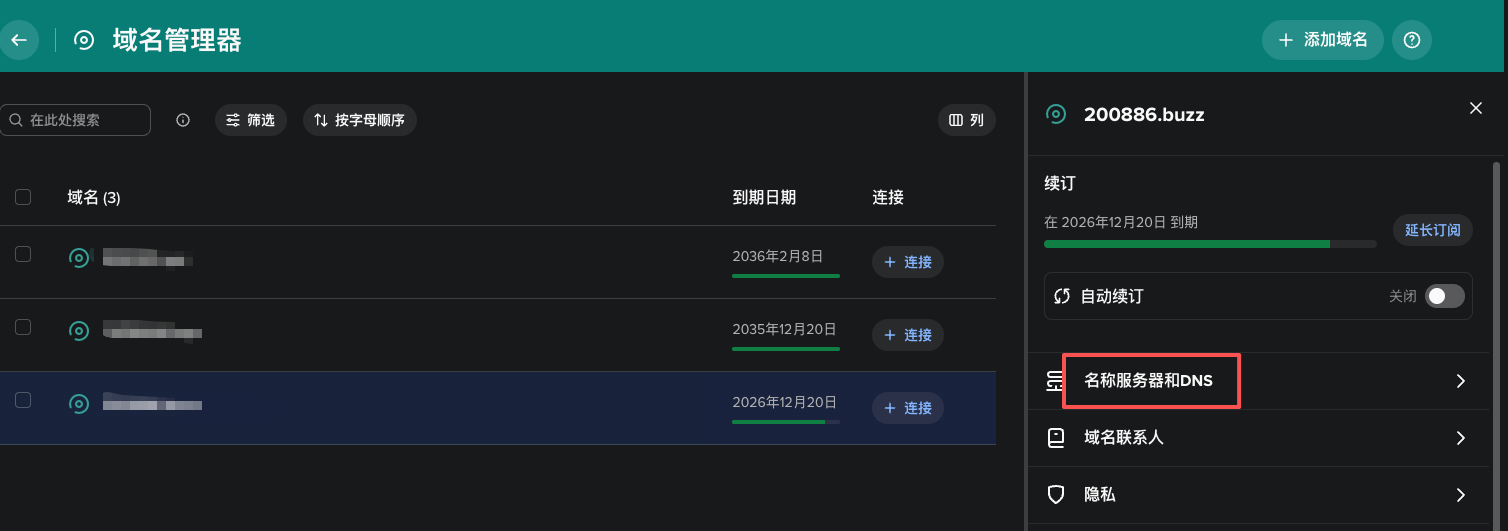Click the info icon beside search box
Viewport: 1508px width, 531px height.
[x=183, y=120]
